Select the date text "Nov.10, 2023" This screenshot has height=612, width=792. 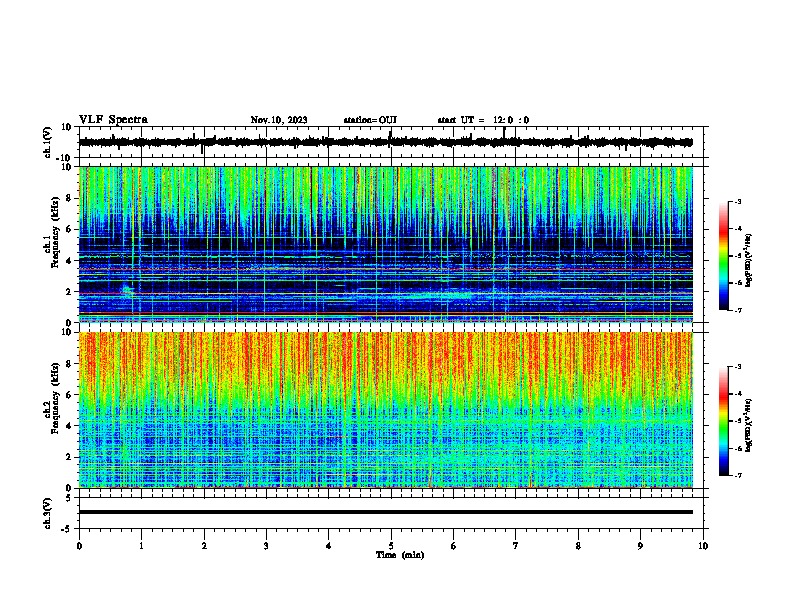click(x=279, y=120)
